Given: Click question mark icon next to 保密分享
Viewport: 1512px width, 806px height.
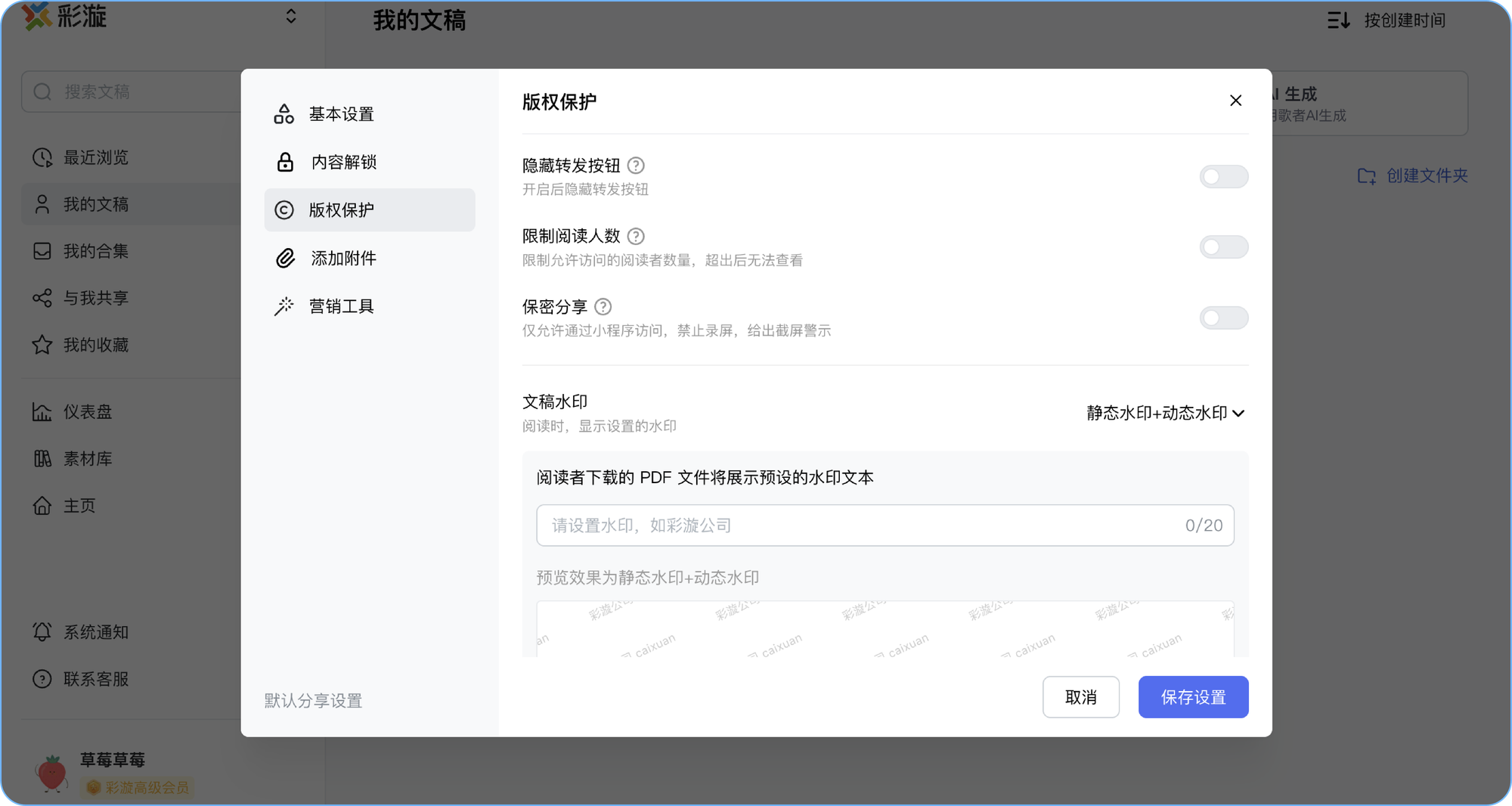Looking at the screenshot, I should click(603, 307).
